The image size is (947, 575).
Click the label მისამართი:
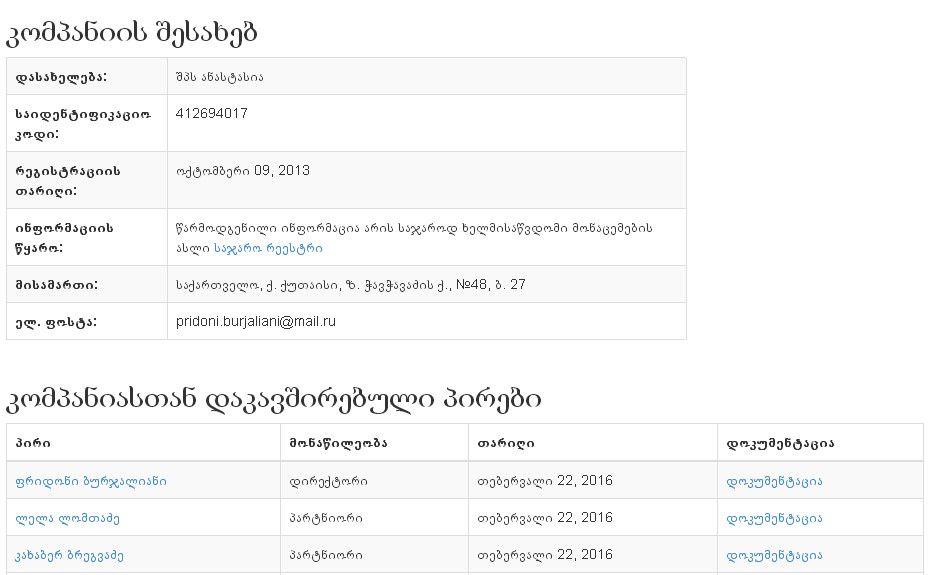point(56,285)
